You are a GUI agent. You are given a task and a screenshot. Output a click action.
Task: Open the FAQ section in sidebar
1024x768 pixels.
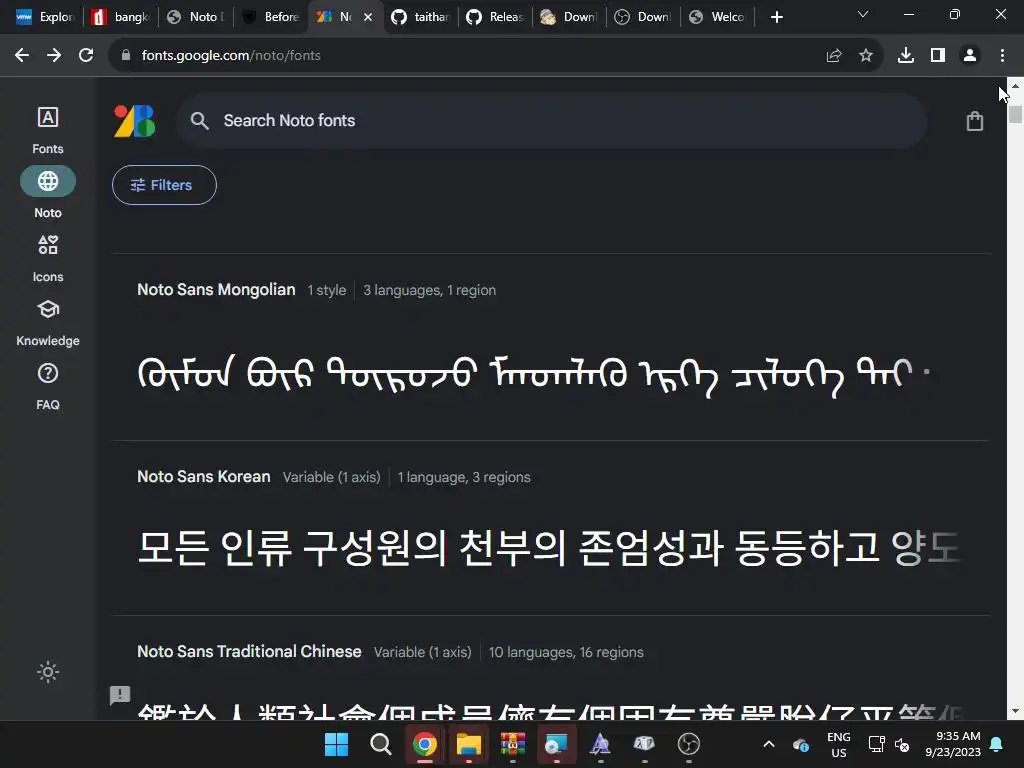(x=48, y=387)
